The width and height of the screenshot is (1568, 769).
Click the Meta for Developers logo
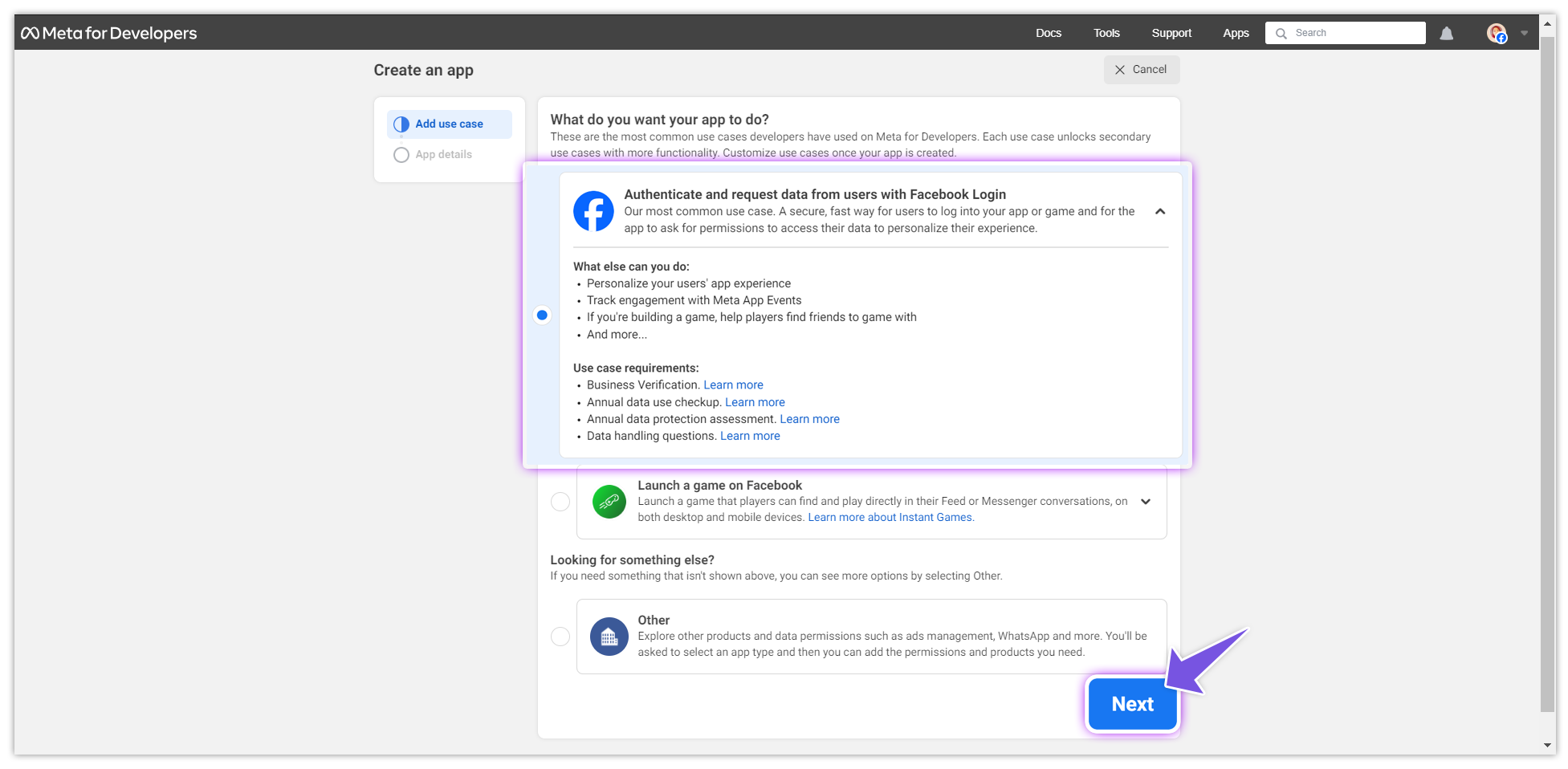[x=109, y=33]
